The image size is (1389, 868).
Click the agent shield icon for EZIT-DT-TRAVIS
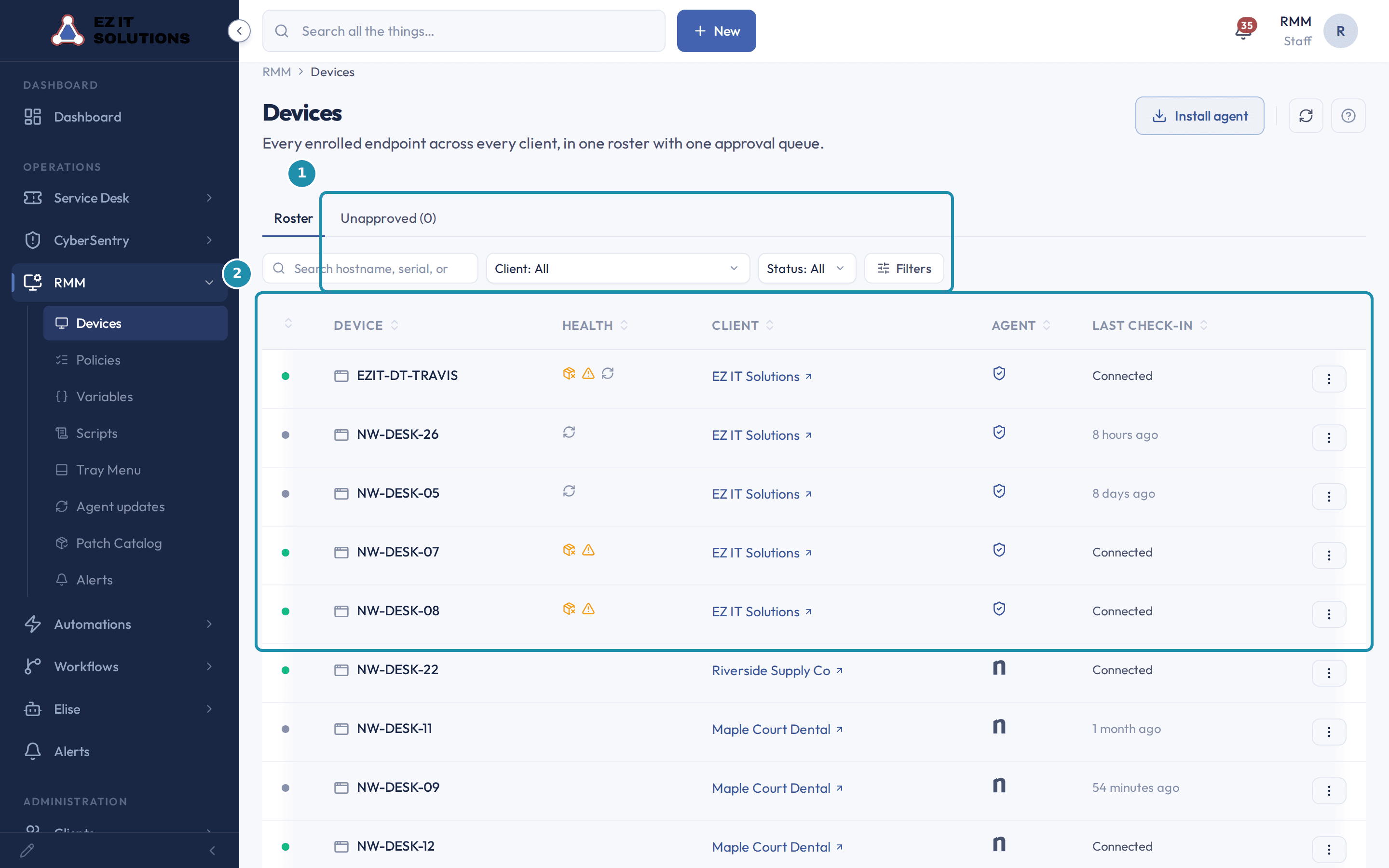pos(999,374)
